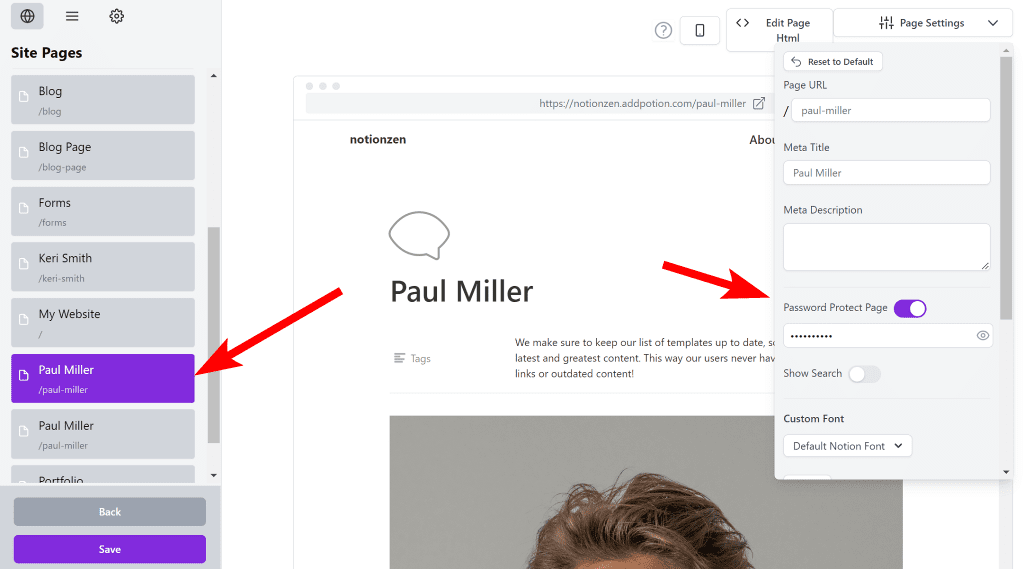1024x569 pixels.
Task: Select the My Website page
Action: 103,323
